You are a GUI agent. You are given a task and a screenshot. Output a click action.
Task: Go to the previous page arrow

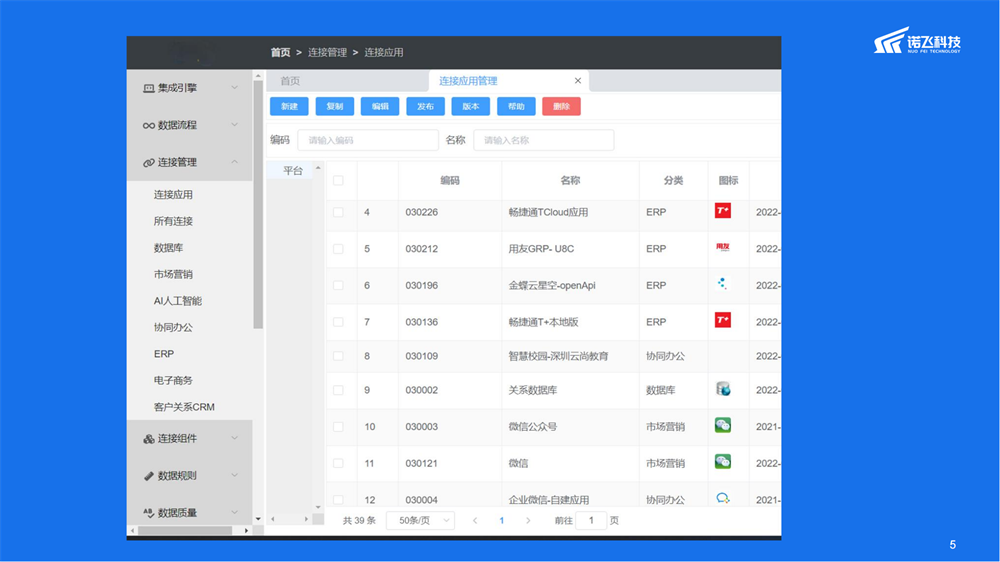tap(475, 521)
